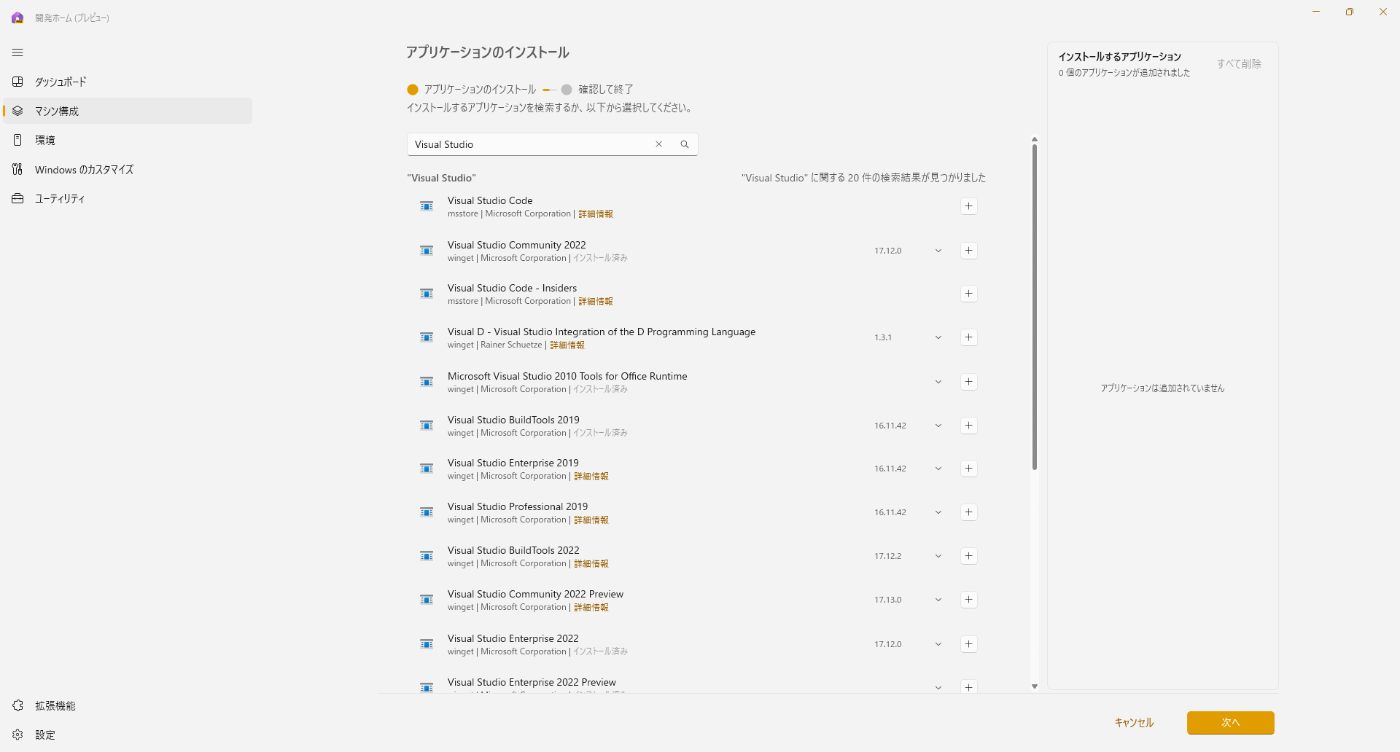The image size is (1400, 752).
Task: Open version dropdown for Professional 2019
Action: point(938,512)
